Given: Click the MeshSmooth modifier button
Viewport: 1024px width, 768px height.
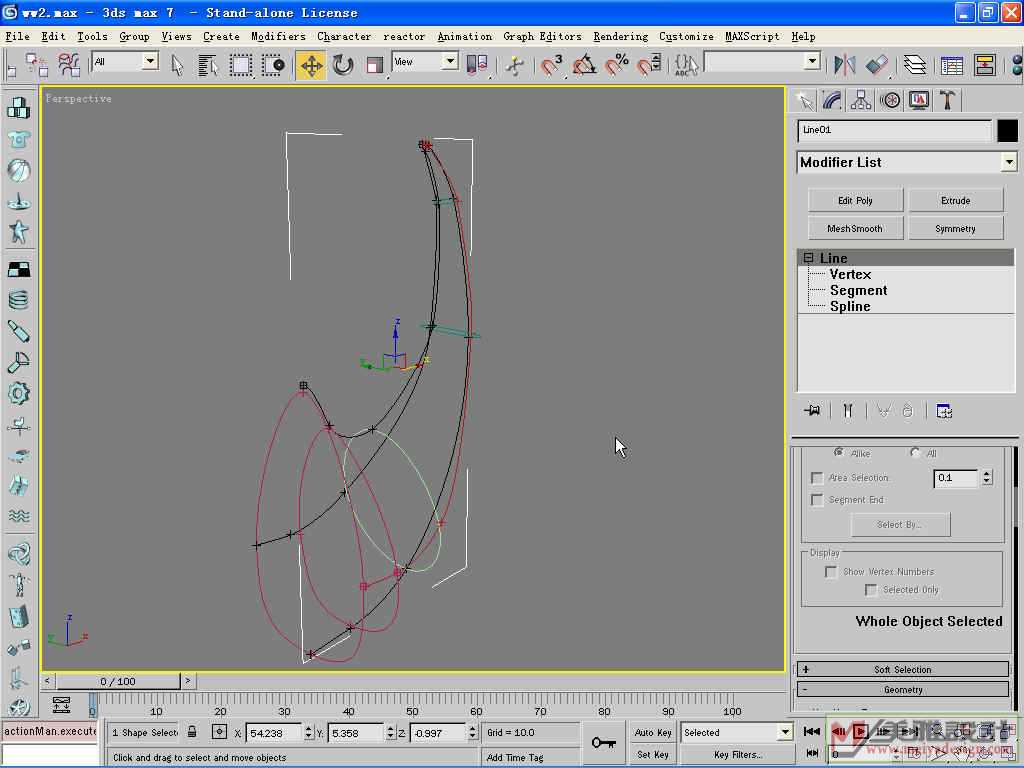Looking at the screenshot, I should (855, 229).
